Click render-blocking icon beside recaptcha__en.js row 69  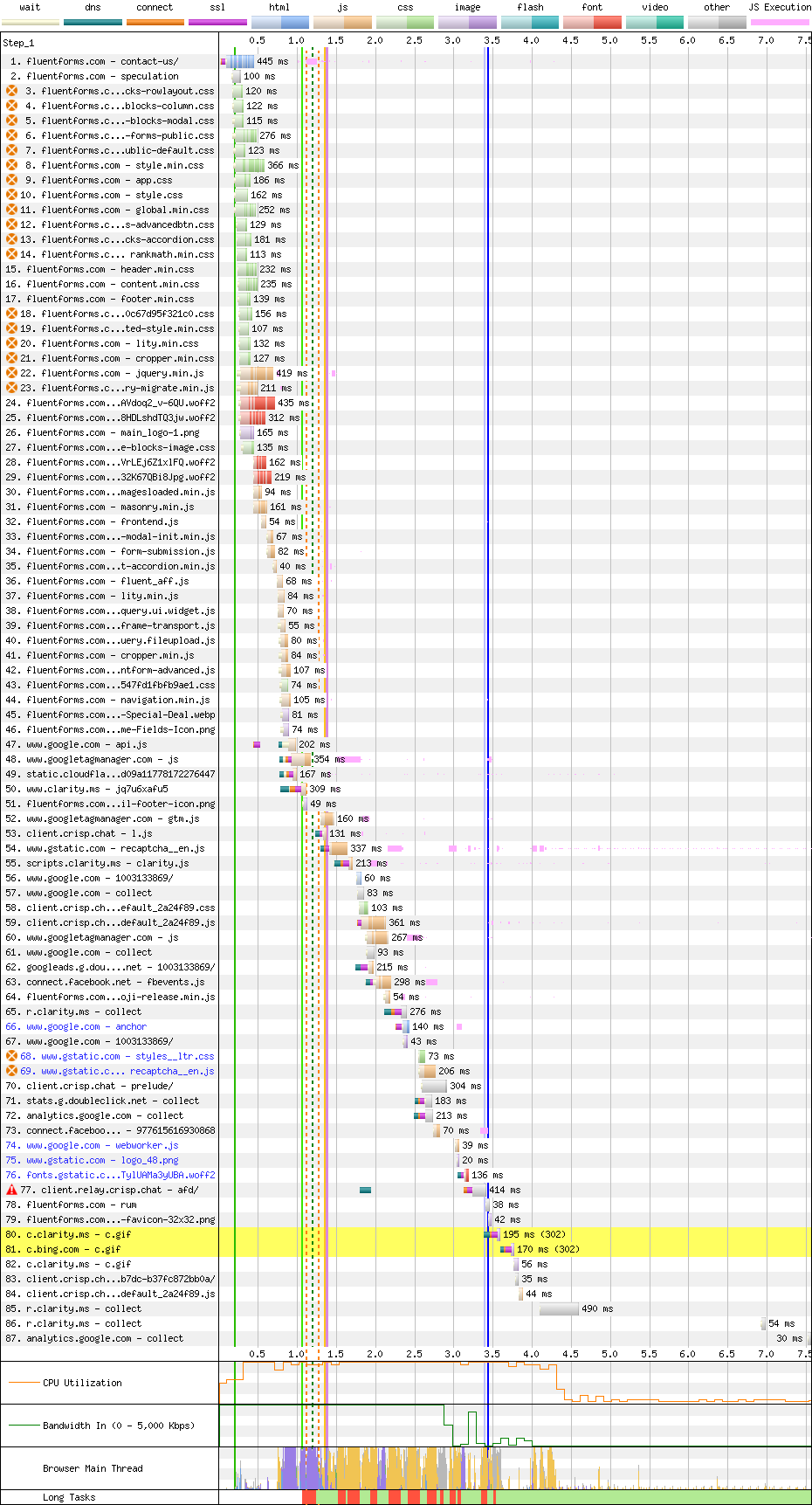click(x=11, y=1071)
